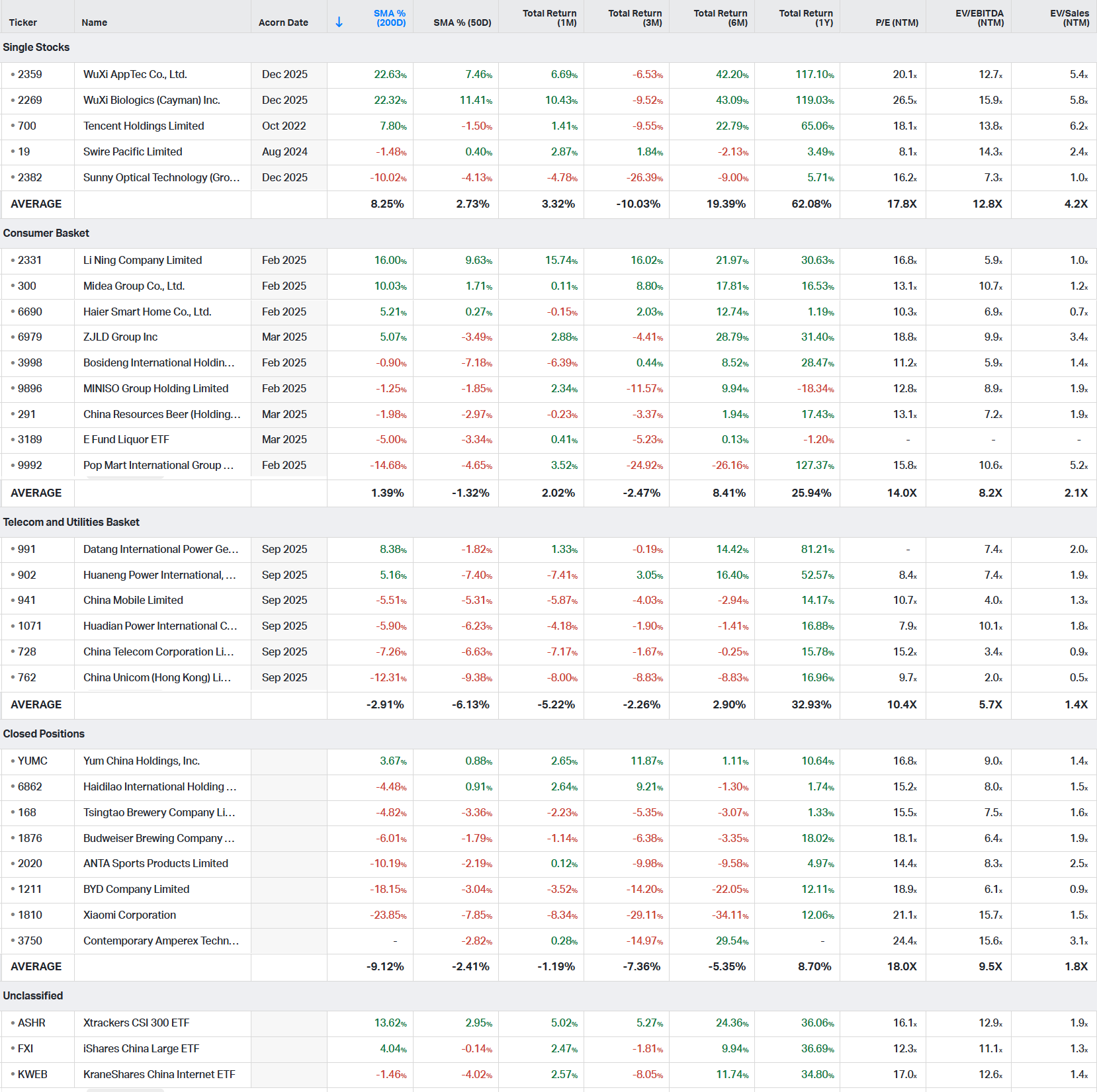Click ticker ASHR cell
The height and width of the screenshot is (1092, 1097).
(32, 1023)
